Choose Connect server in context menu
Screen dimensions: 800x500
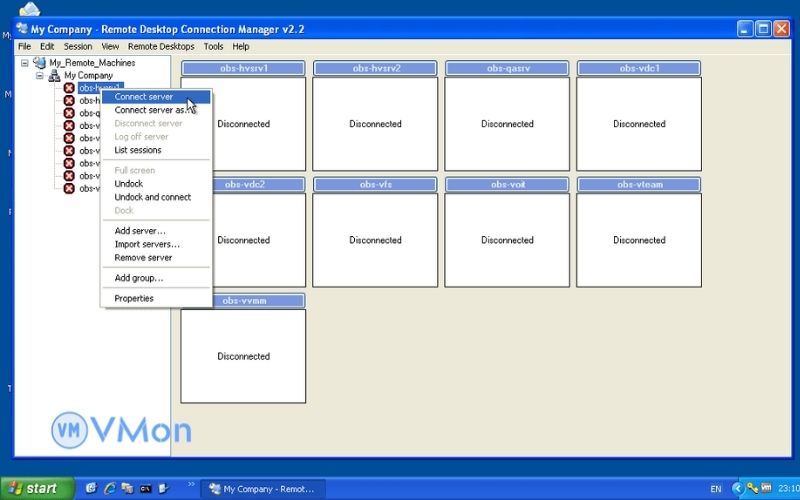click(x=156, y=96)
